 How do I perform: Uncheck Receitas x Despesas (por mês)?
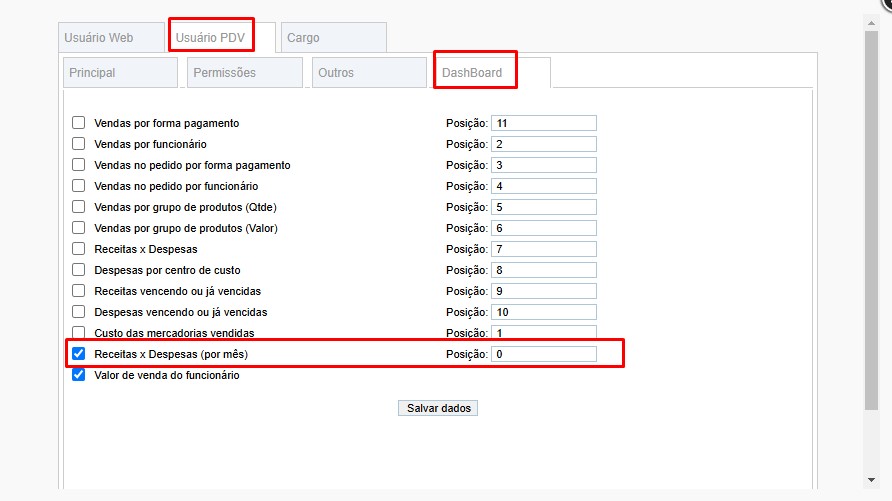pos(79,354)
